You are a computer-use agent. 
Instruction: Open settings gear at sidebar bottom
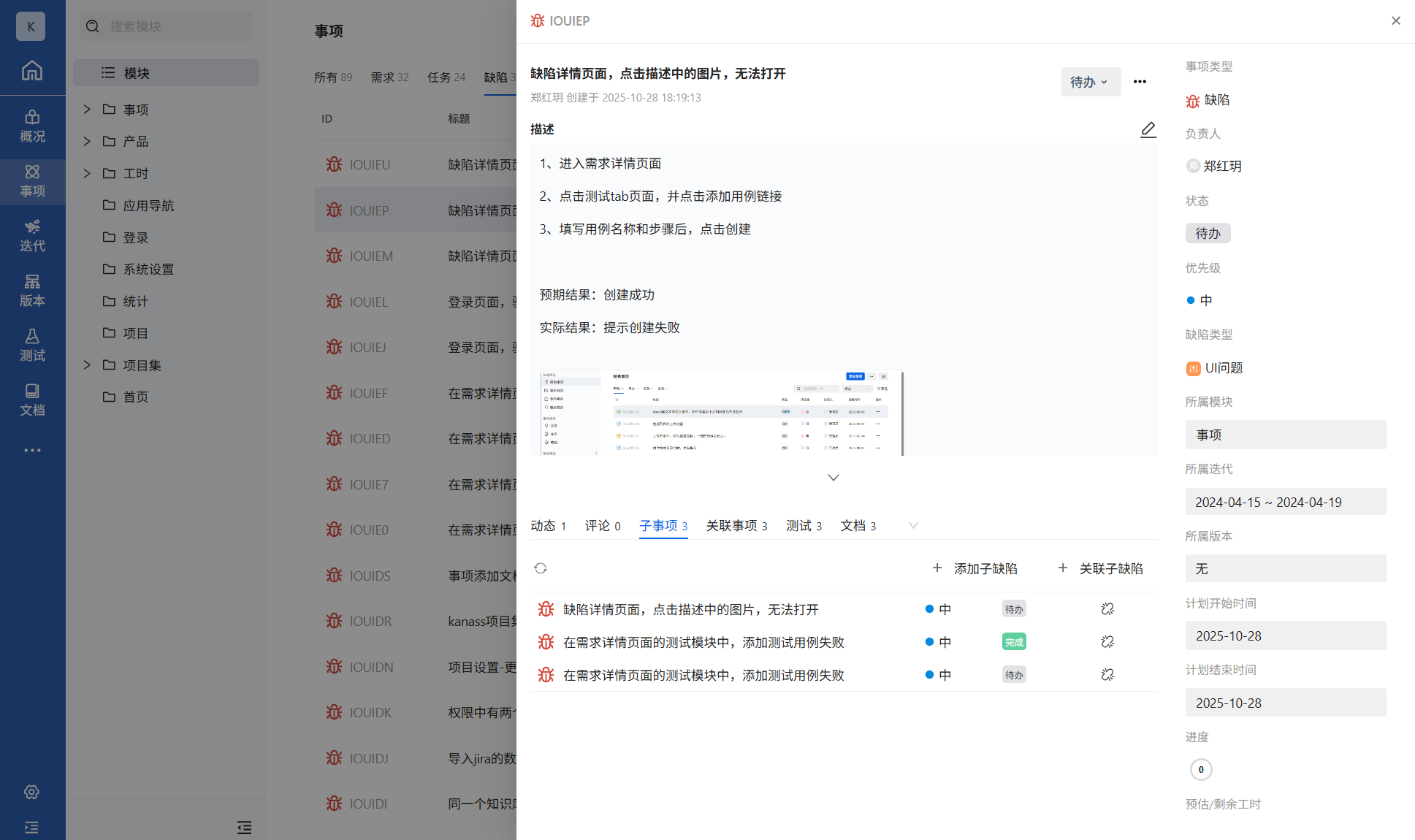(x=31, y=792)
